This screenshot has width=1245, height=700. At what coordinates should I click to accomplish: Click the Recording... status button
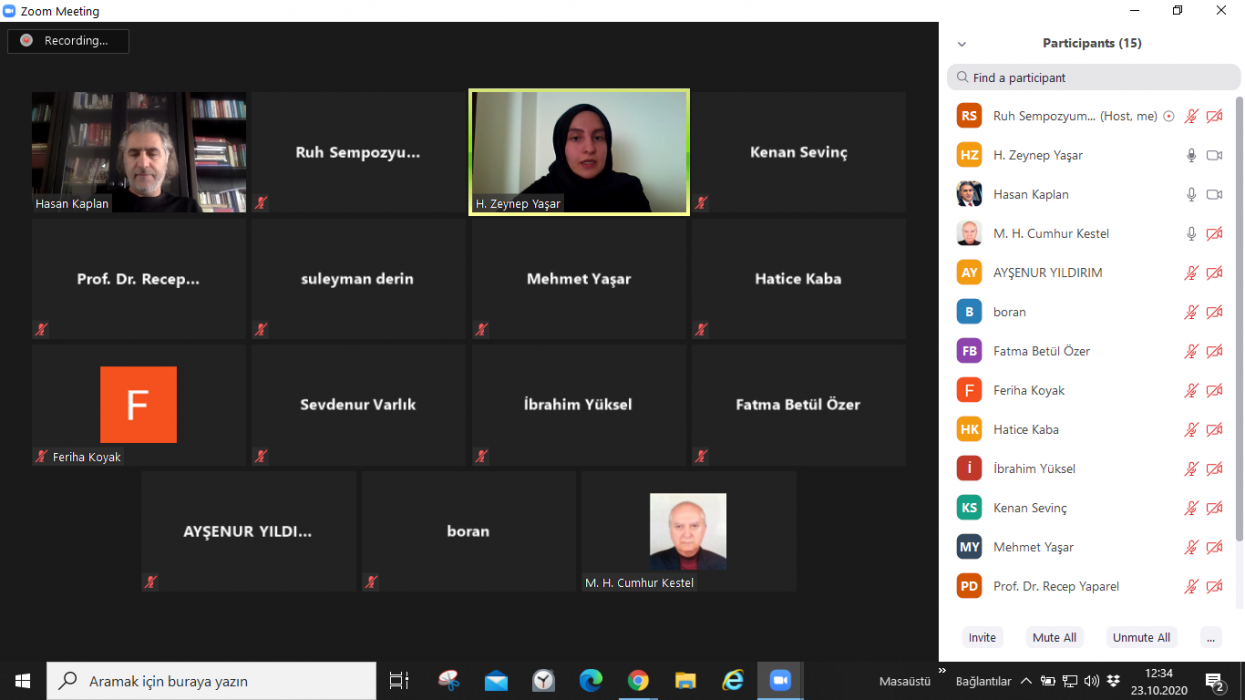point(68,41)
